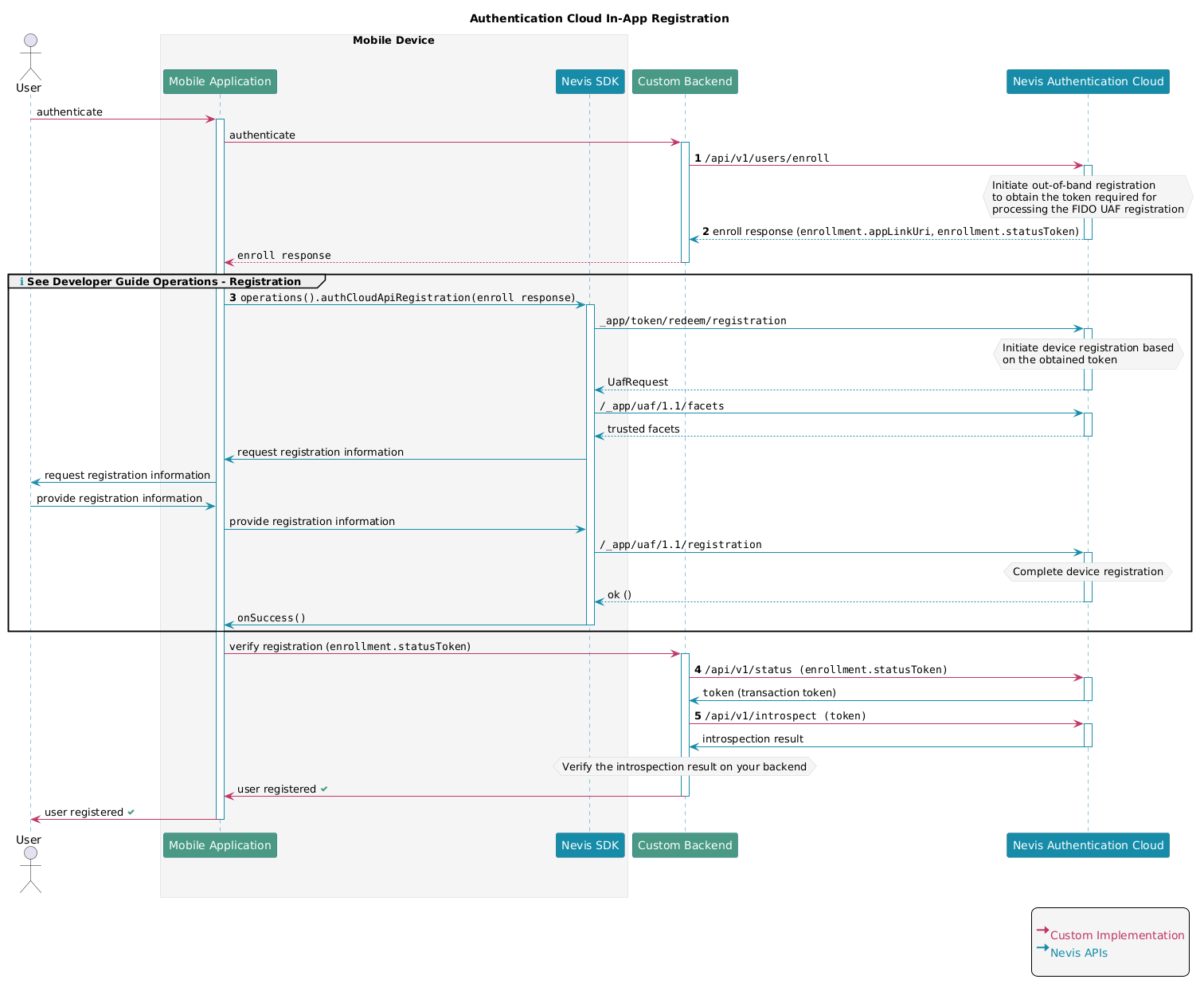Click the trusted facets return message
The height and width of the screenshot is (991, 1204).
[x=643, y=429]
